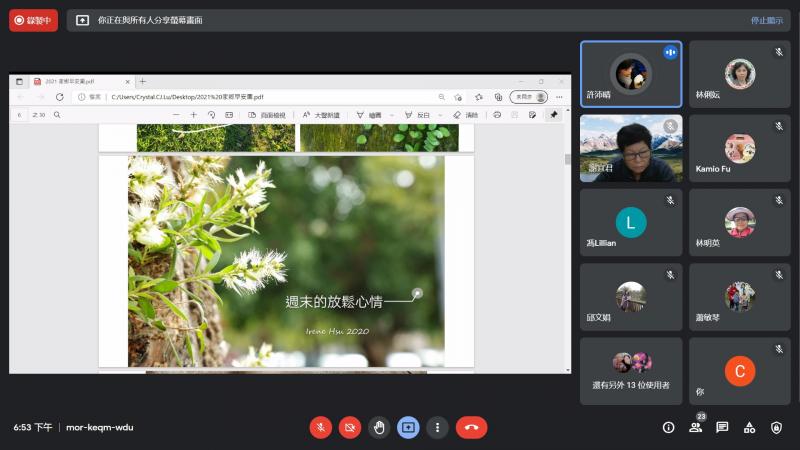This screenshot has width=800, height=450.
Task: Open the meeting details info icon
Action: point(668,427)
